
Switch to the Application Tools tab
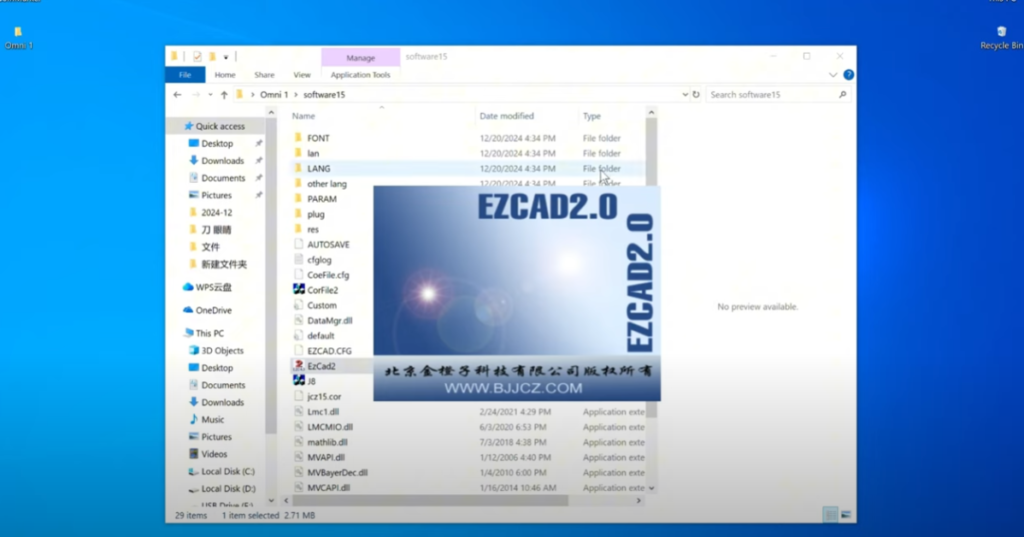[x=360, y=75]
